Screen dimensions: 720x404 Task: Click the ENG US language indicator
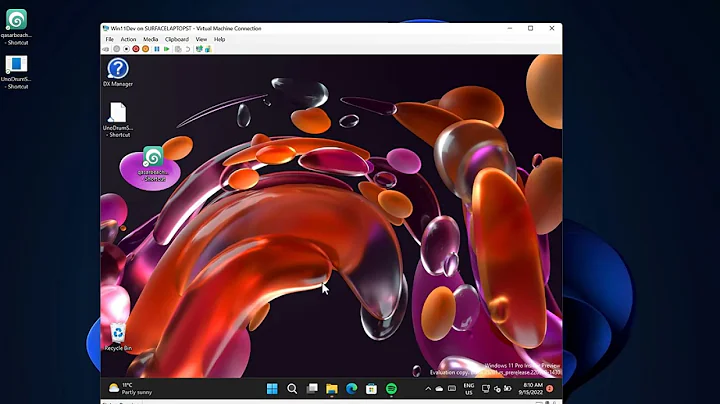point(468,389)
